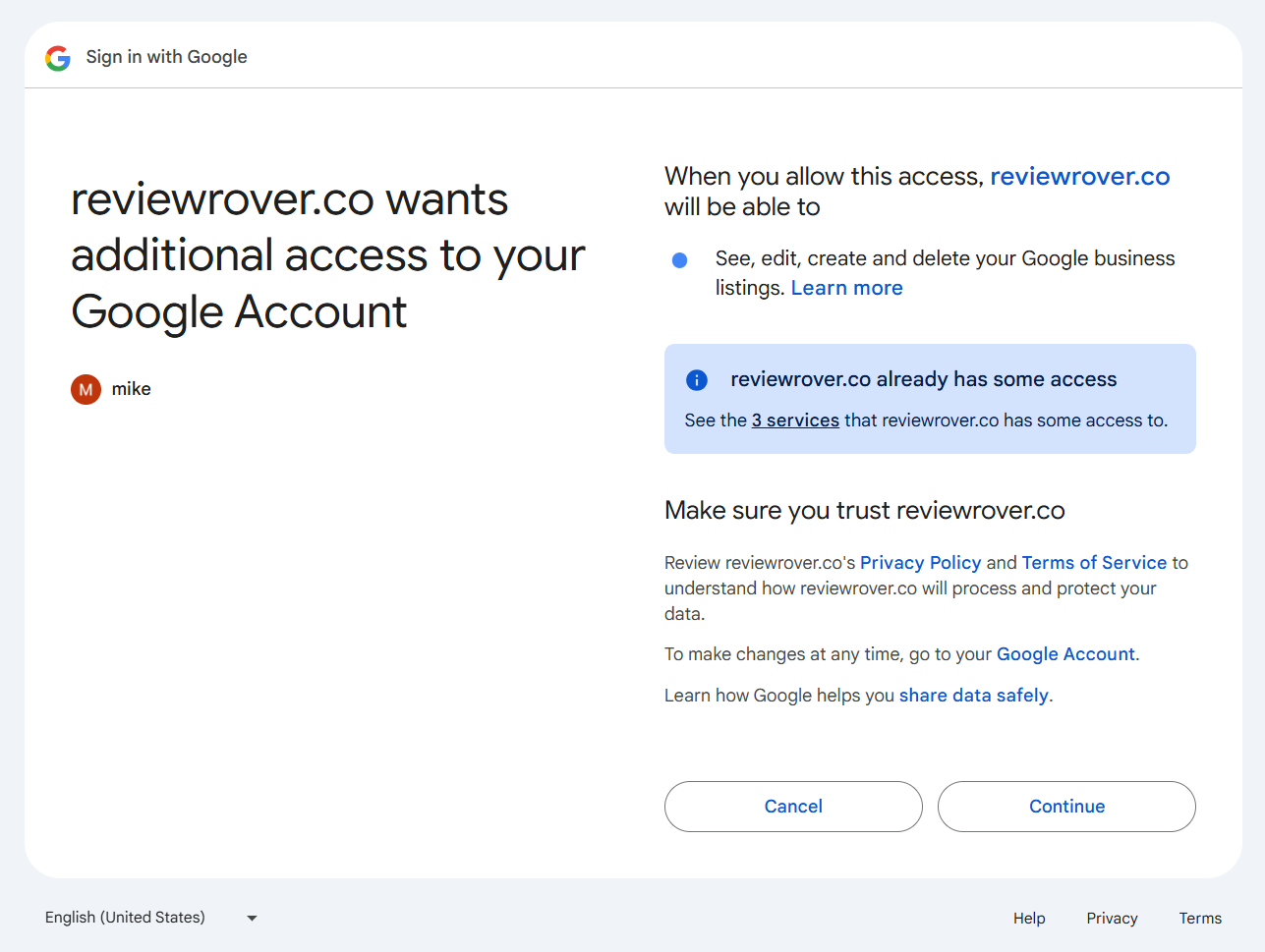
Task: Click 'Sign in with Google' header text
Action: tap(166, 57)
